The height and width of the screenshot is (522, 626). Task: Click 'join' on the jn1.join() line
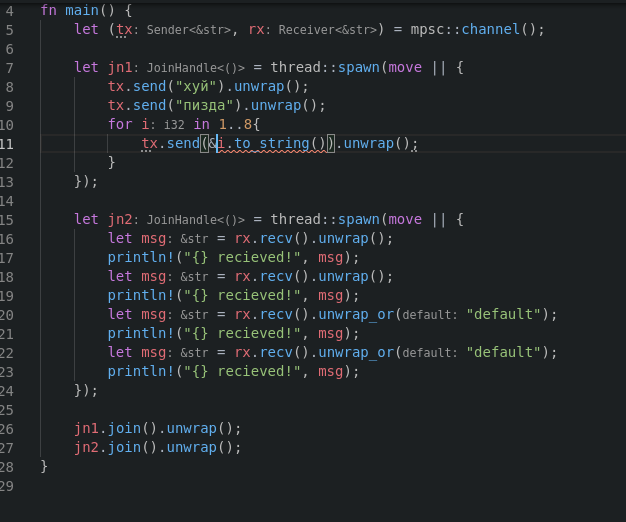[x=124, y=428]
